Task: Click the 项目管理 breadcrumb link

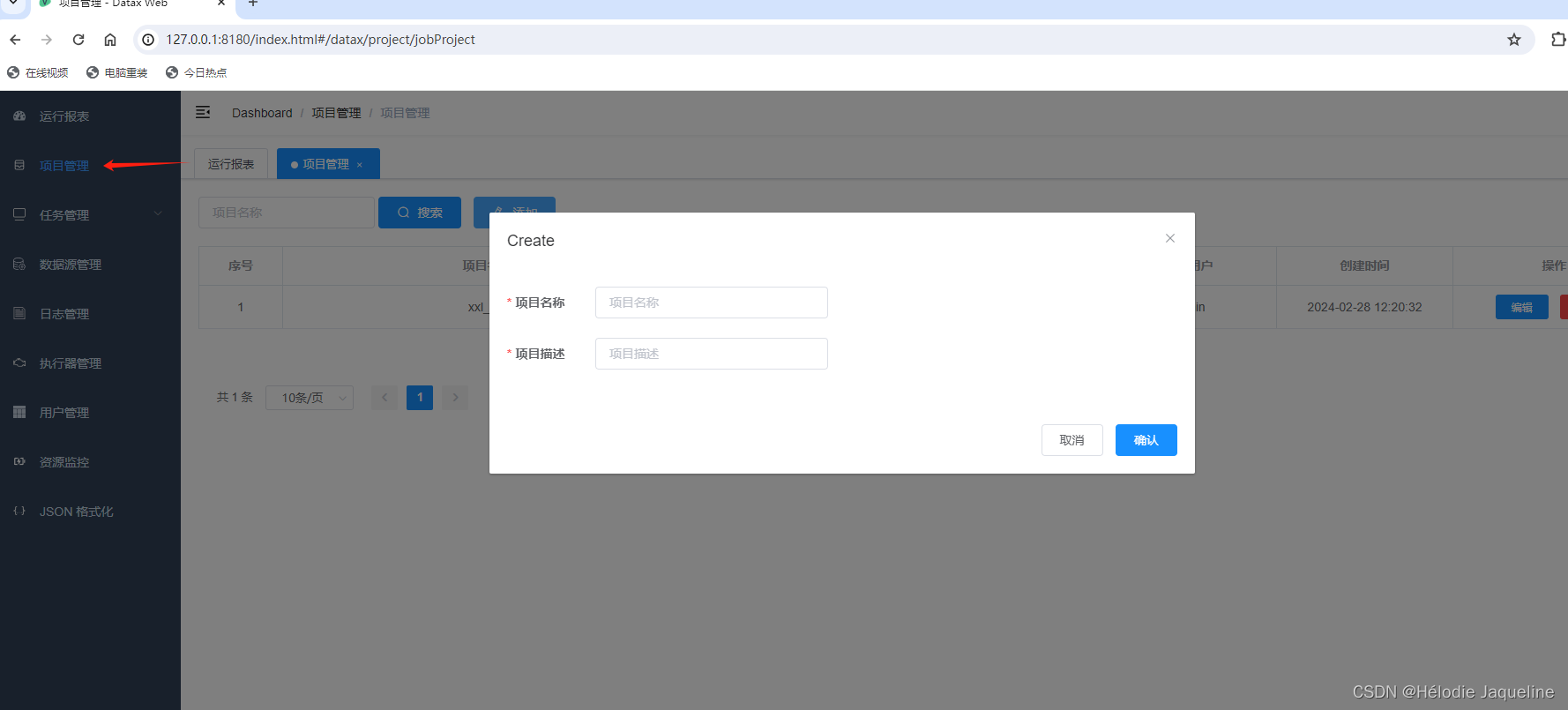Action: point(336,113)
